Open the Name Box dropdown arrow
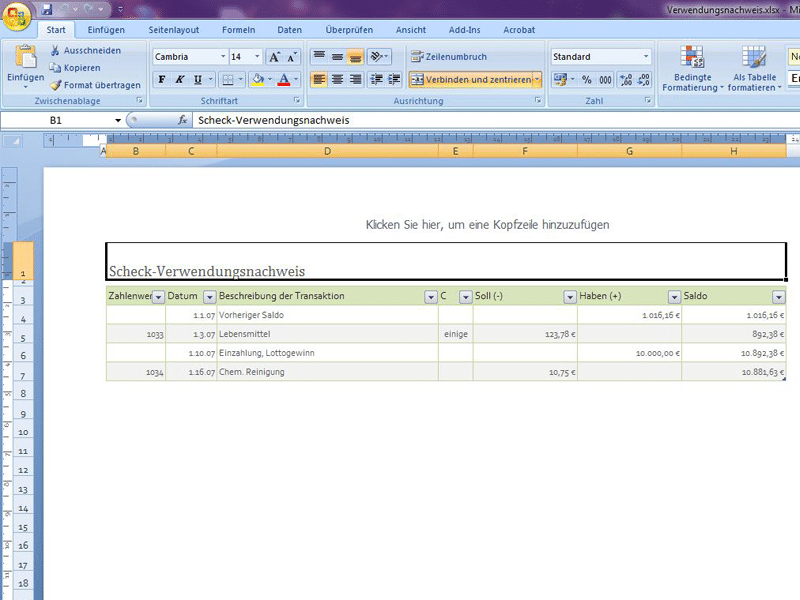Viewport: 800px width, 600px height. click(118, 120)
